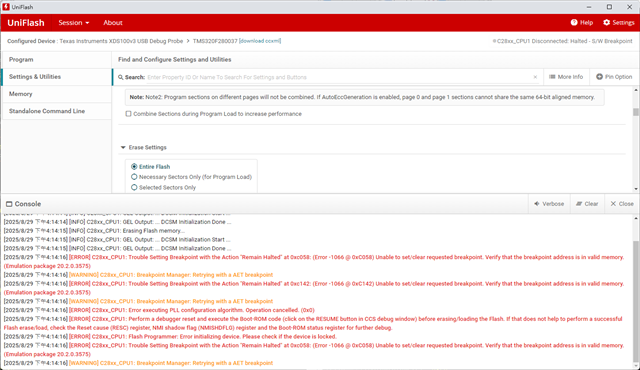Click the console vertical scrollbar
The image size is (640, 370).
pos(636,300)
